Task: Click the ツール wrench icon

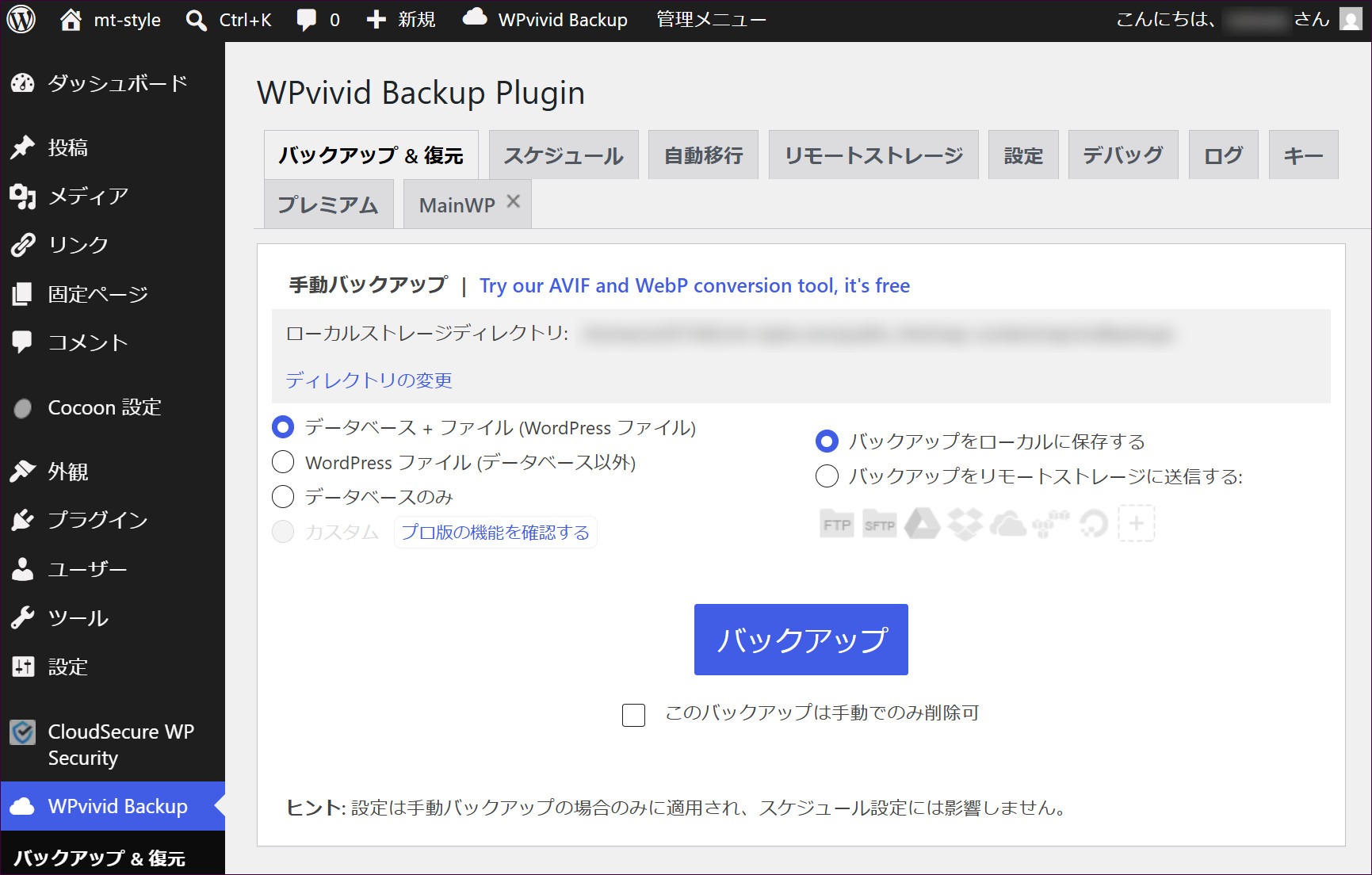Action: click(22, 617)
